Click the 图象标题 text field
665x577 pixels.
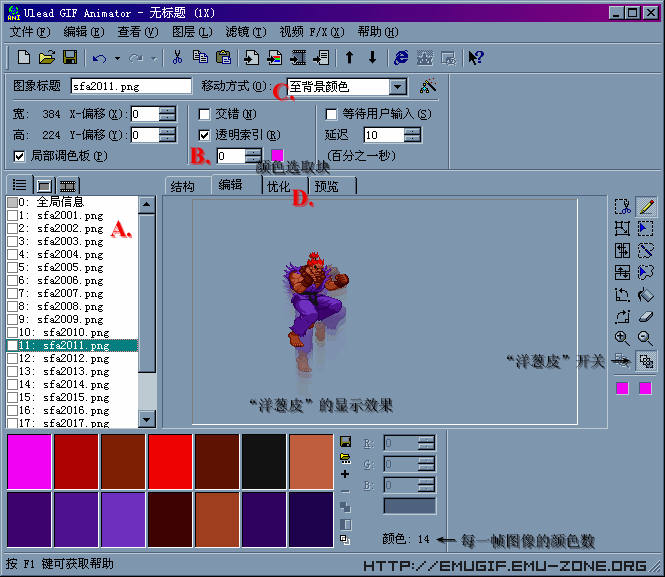coord(130,87)
